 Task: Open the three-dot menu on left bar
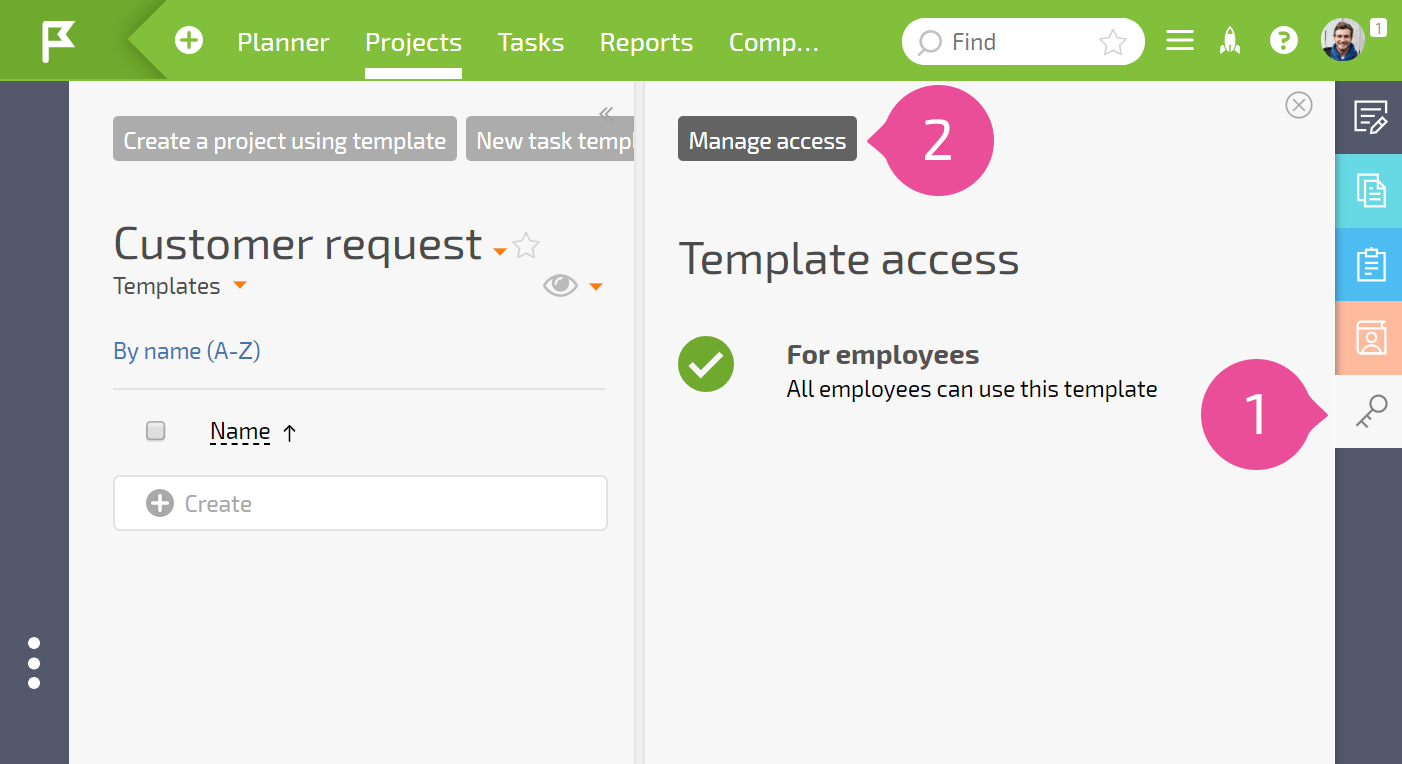[x=34, y=663]
